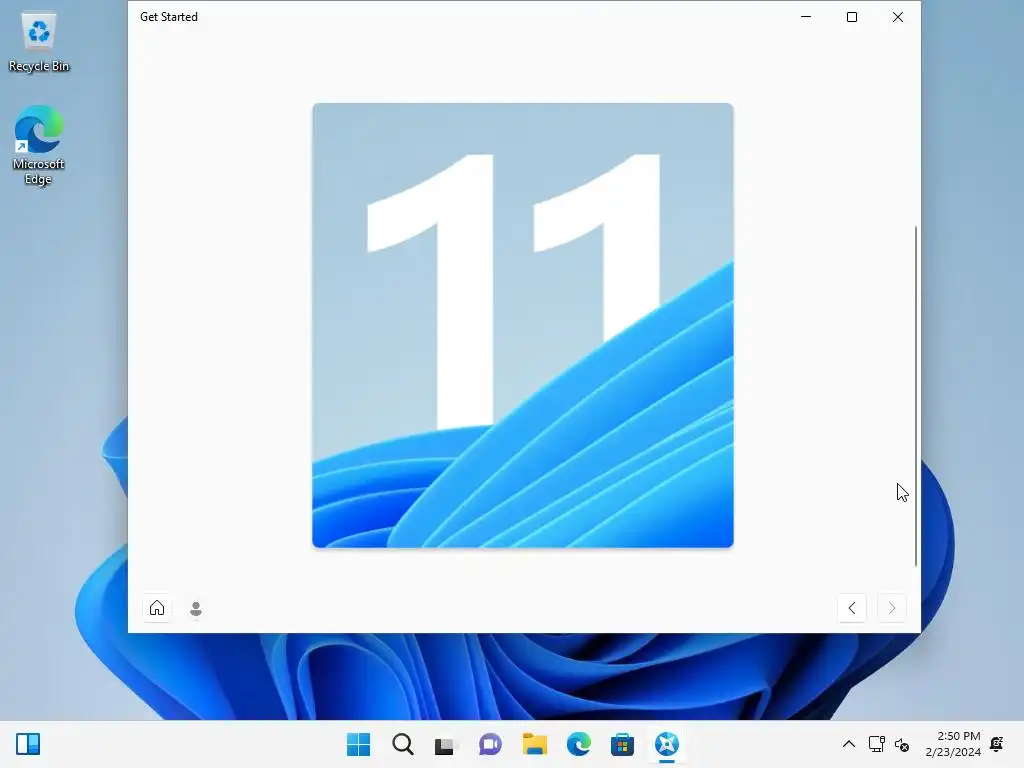The height and width of the screenshot is (768, 1024).
Task: Open Microsoft Store from the taskbar
Action: point(622,744)
